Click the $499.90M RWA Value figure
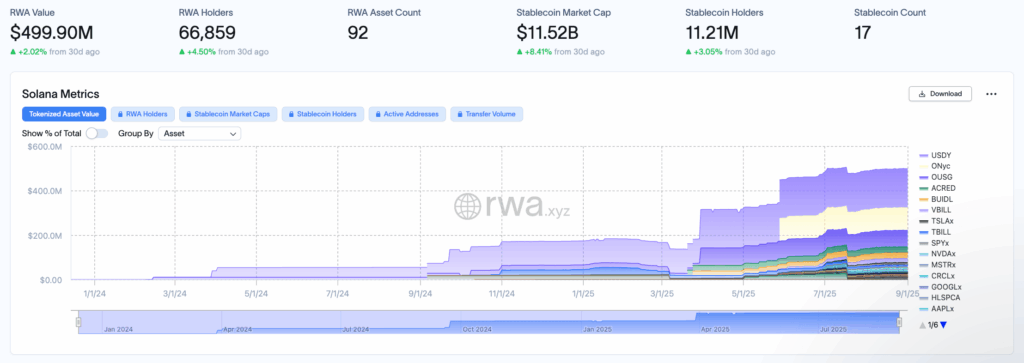Image resolution: width=1024 pixels, height=363 pixels. click(x=51, y=32)
